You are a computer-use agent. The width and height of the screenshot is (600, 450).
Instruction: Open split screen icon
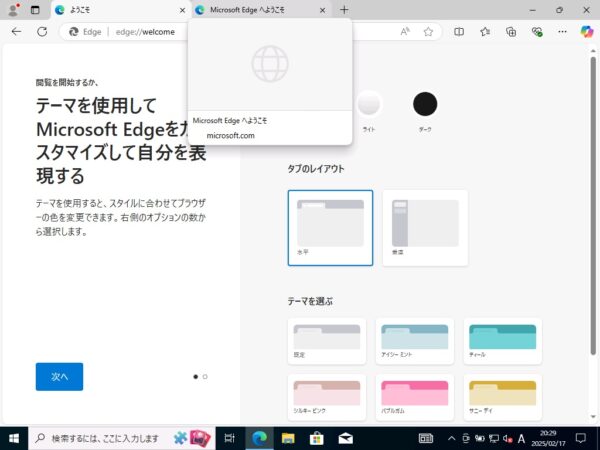pyautogui.click(x=459, y=32)
